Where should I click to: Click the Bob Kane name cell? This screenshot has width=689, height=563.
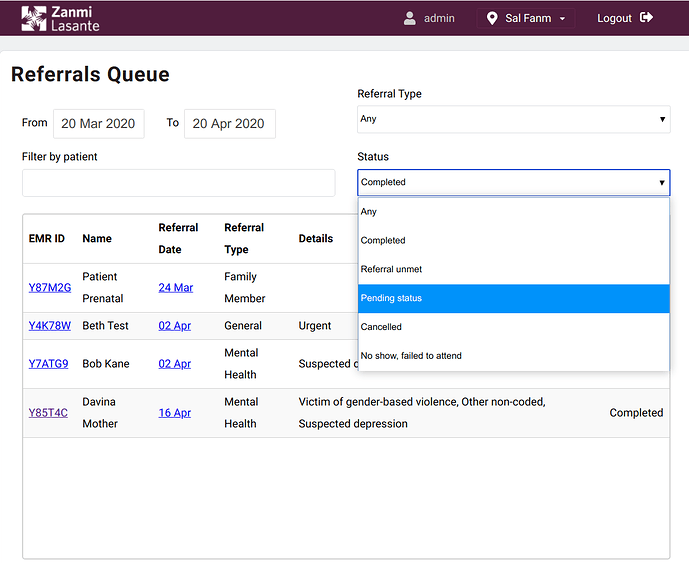[106, 364]
